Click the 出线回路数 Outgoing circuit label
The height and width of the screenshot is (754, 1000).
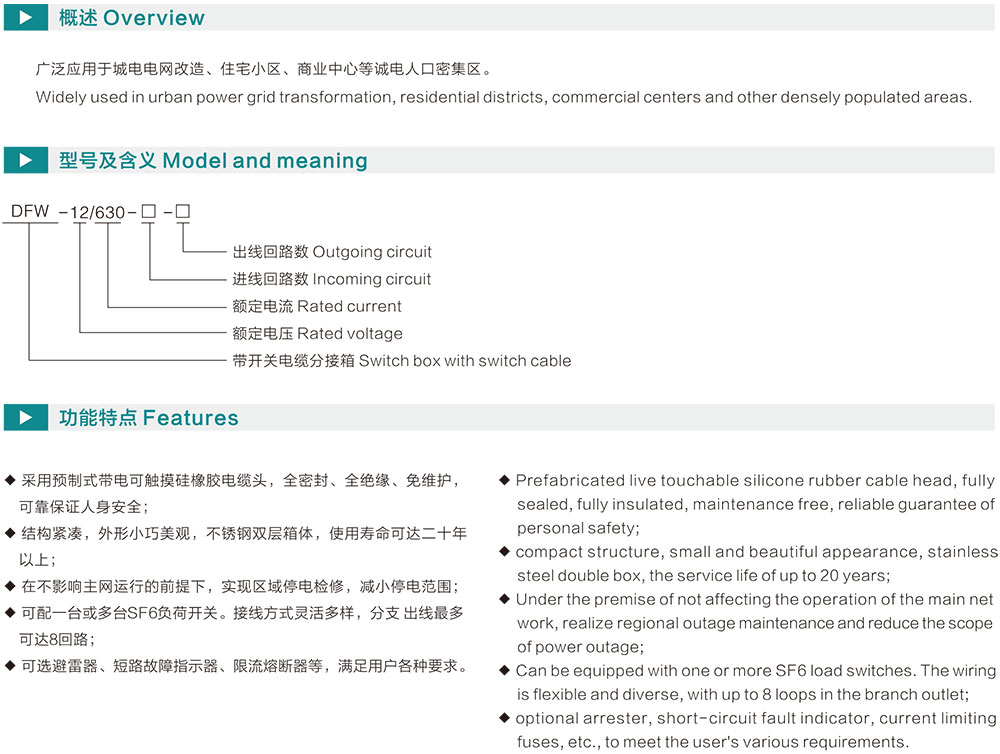coord(332,252)
